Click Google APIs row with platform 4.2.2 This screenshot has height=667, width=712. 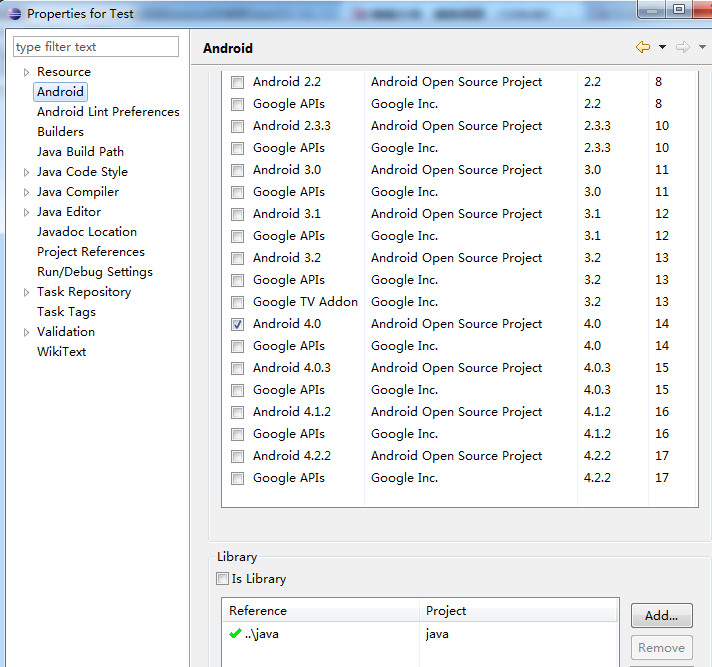(460, 478)
